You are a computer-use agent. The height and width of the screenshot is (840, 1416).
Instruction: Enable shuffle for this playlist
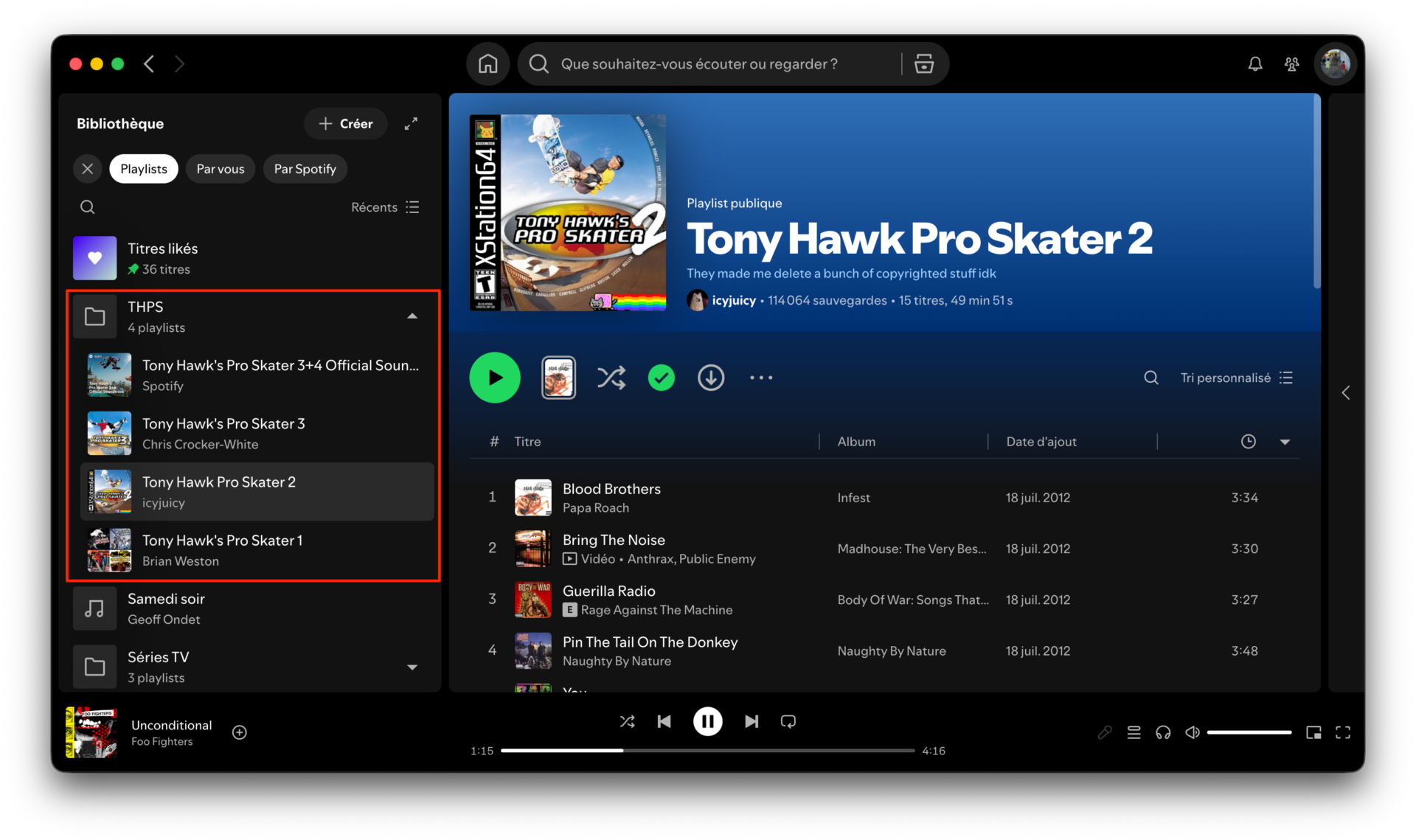611,378
